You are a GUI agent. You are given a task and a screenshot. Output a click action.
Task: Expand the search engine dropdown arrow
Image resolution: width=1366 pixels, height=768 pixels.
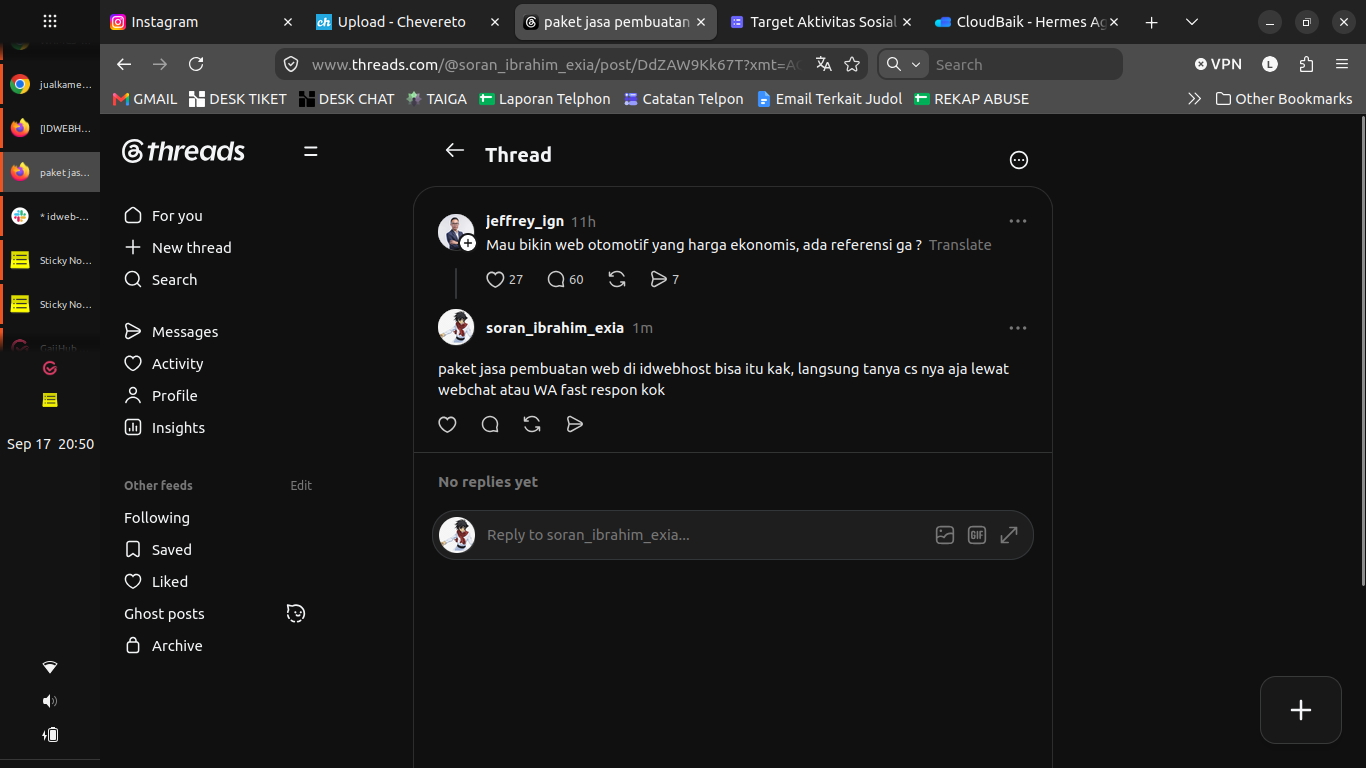tap(916, 64)
